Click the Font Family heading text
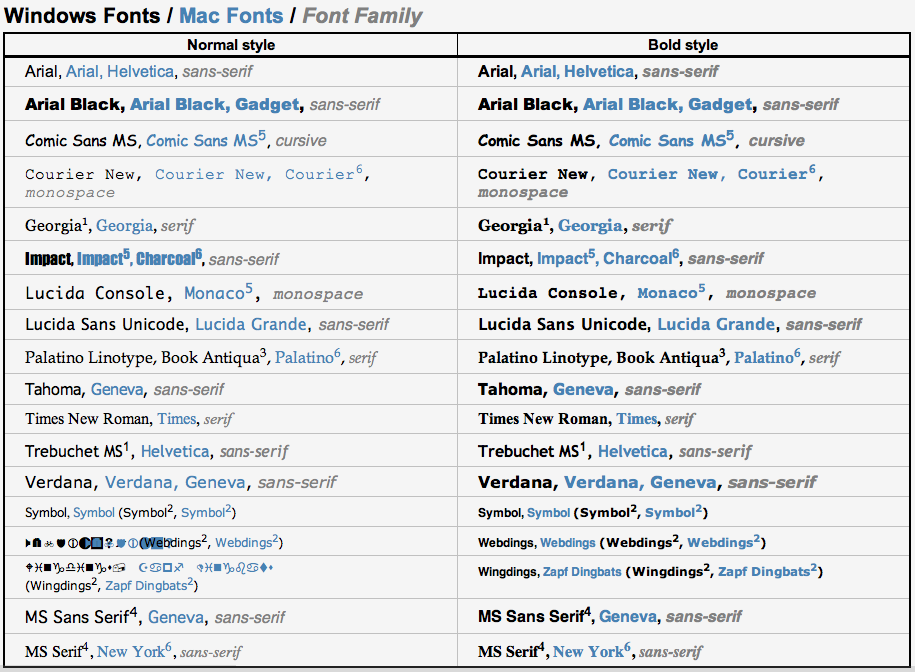This screenshot has height=672, width=915. coord(362,16)
